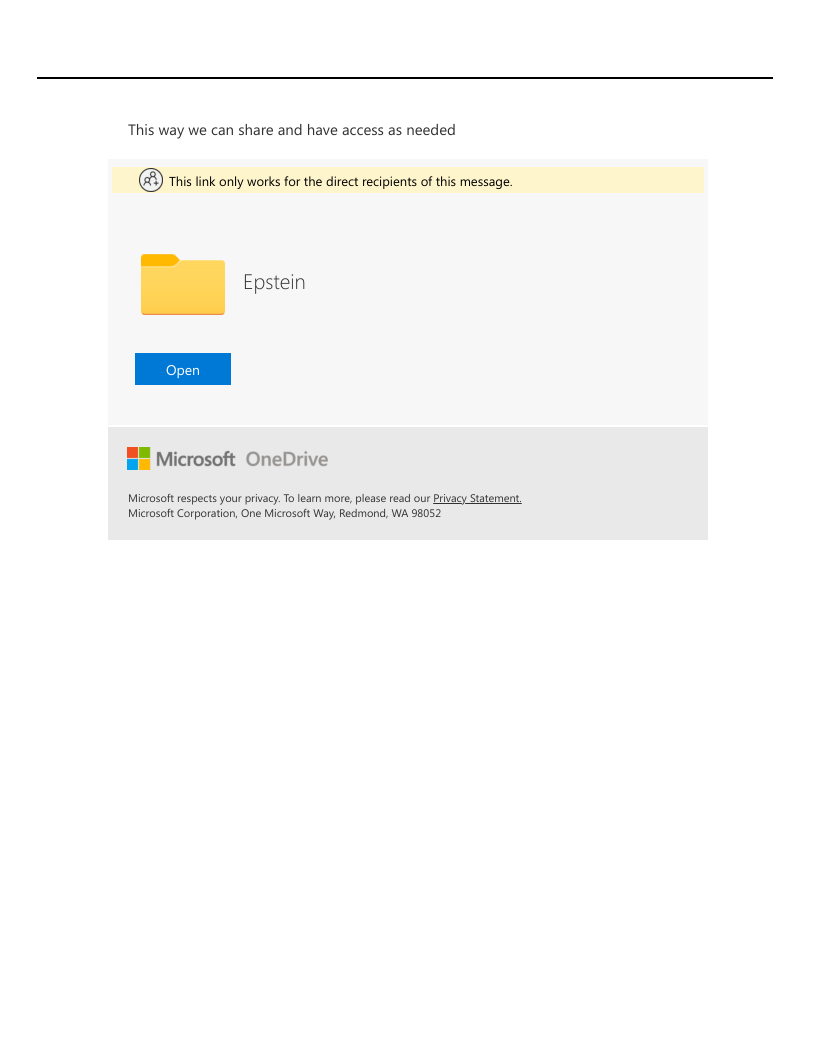Open the Privacy Statement link
The width and height of the screenshot is (816, 1056).
[477, 498]
